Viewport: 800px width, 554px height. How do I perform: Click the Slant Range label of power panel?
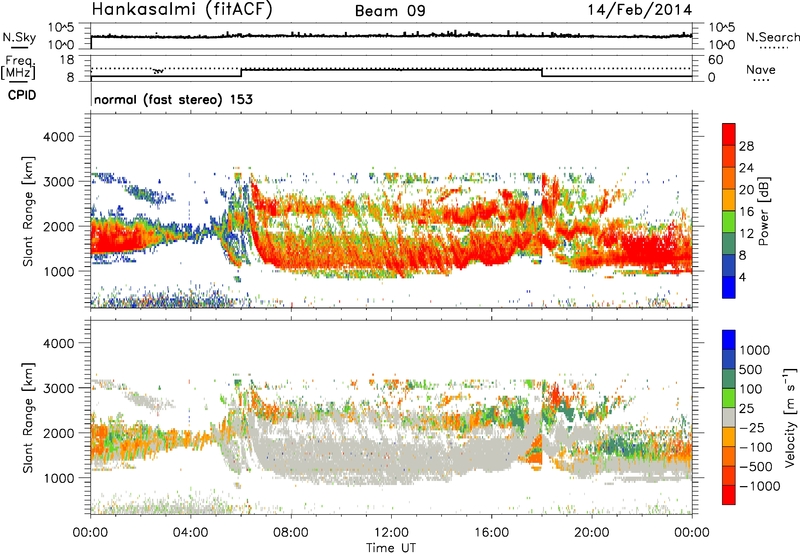28,212
